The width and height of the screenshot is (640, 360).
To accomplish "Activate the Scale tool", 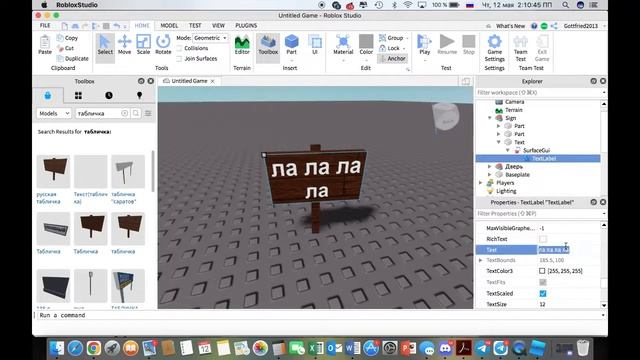I will [143, 45].
